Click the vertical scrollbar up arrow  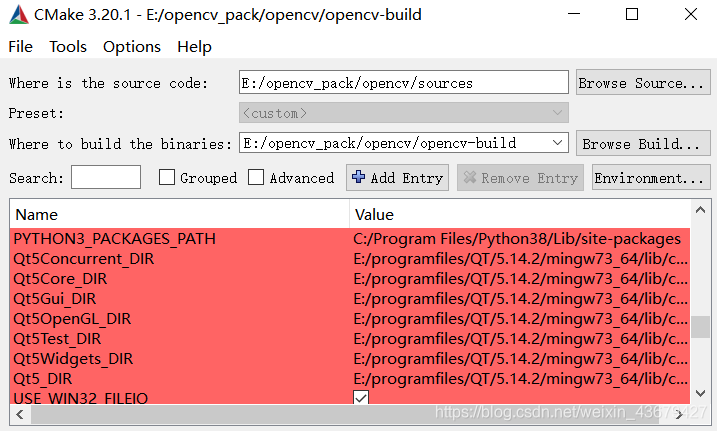pos(700,210)
